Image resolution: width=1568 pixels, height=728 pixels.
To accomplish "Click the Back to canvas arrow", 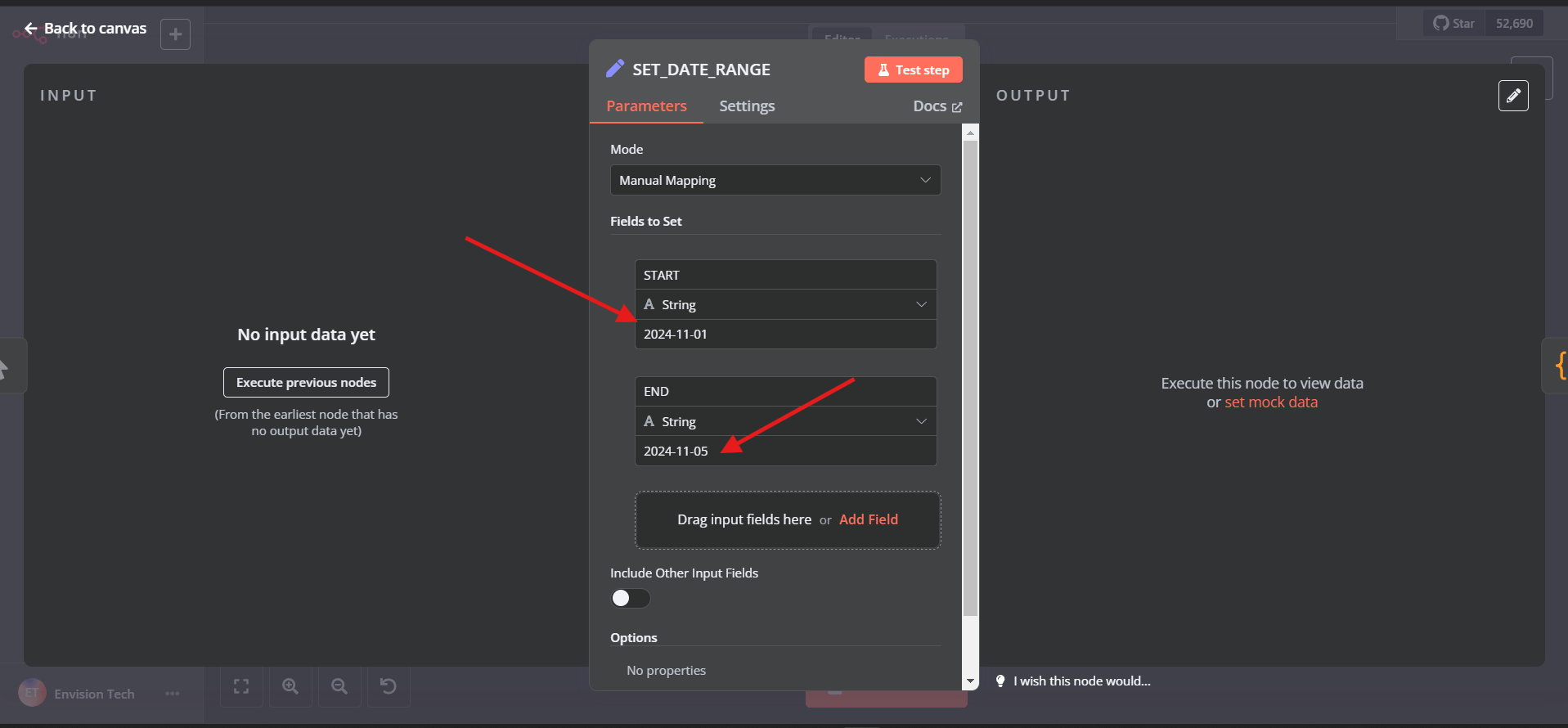I will pyautogui.click(x=31, y=29).
